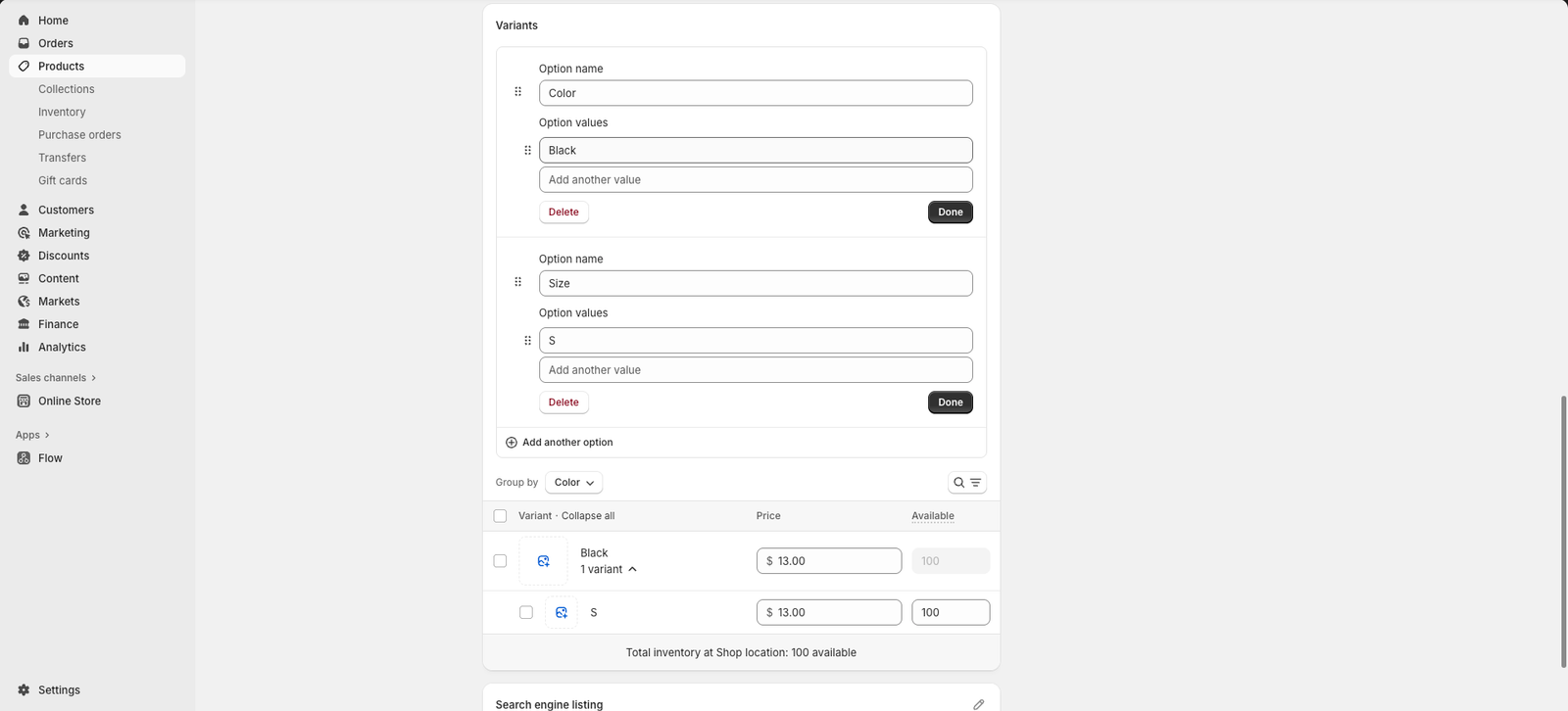Click the add image icon for Black variant
The width and height of the screenshot is (1568, 711).
coord(543,561)
